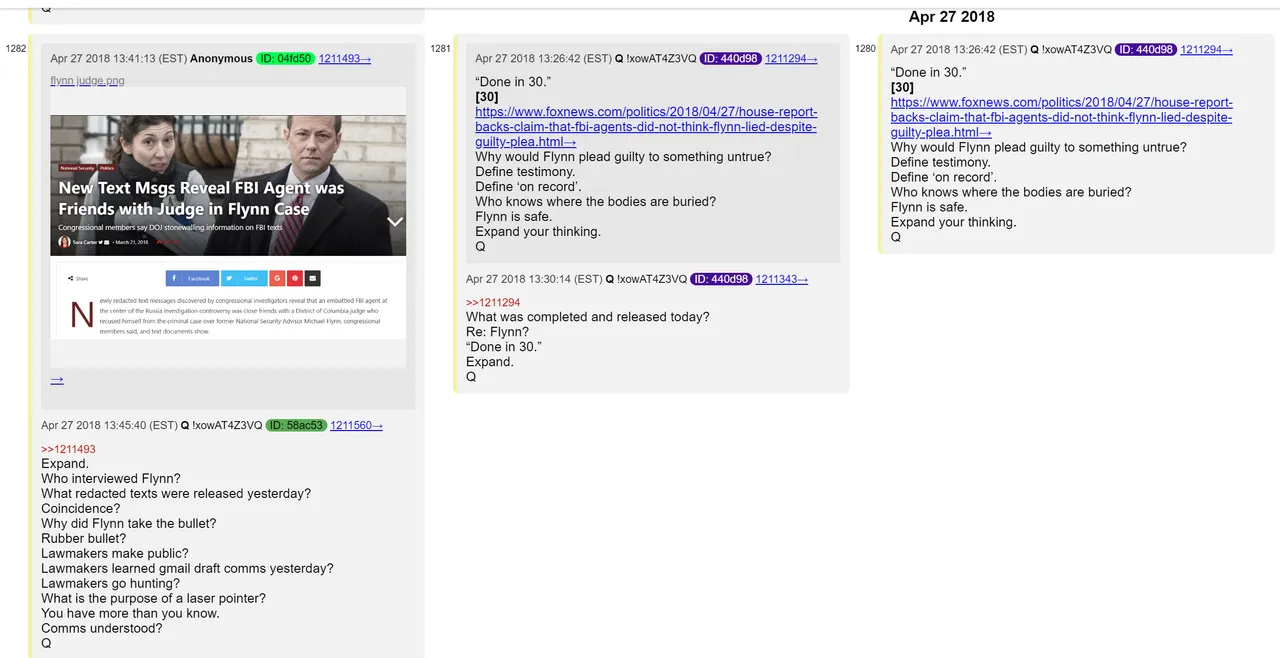Open the Fox News link in post 1281
The image size is (1280, 658).
coord(646,127)
